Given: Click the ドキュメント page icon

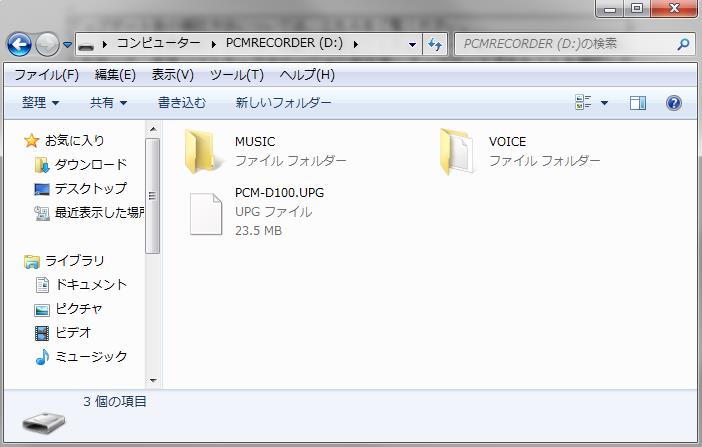Looking at the screenshot, I should point(42,285).
